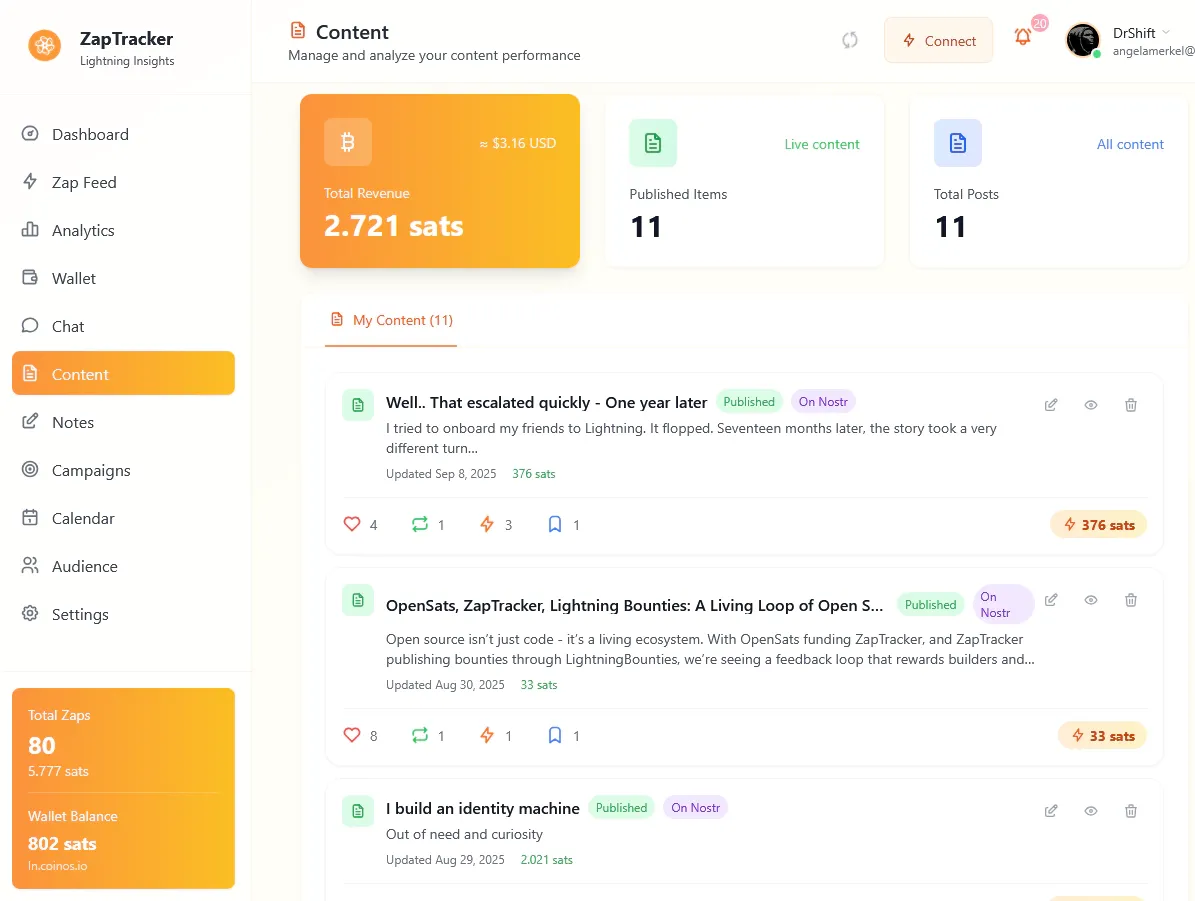Click heart likes icon on OpenSats post
Viewport: 1195px width, 901px height.
coord(351,736)
